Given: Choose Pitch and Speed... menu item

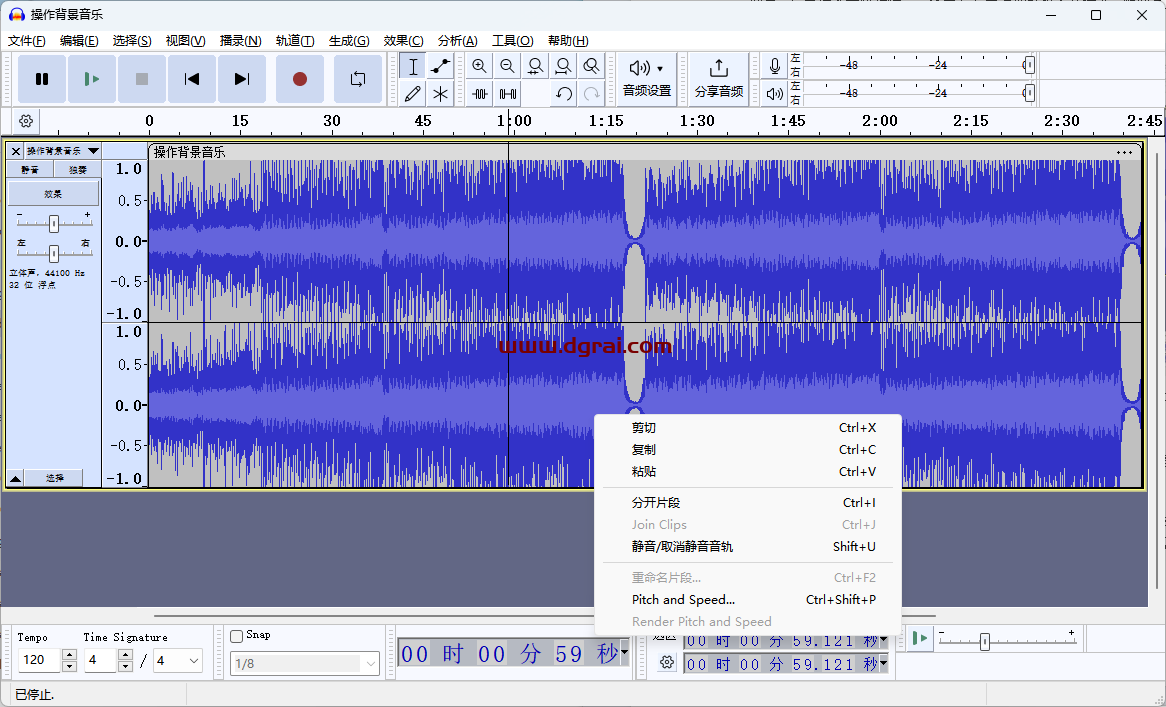Looking at the screenshot, I should point(748,599).
